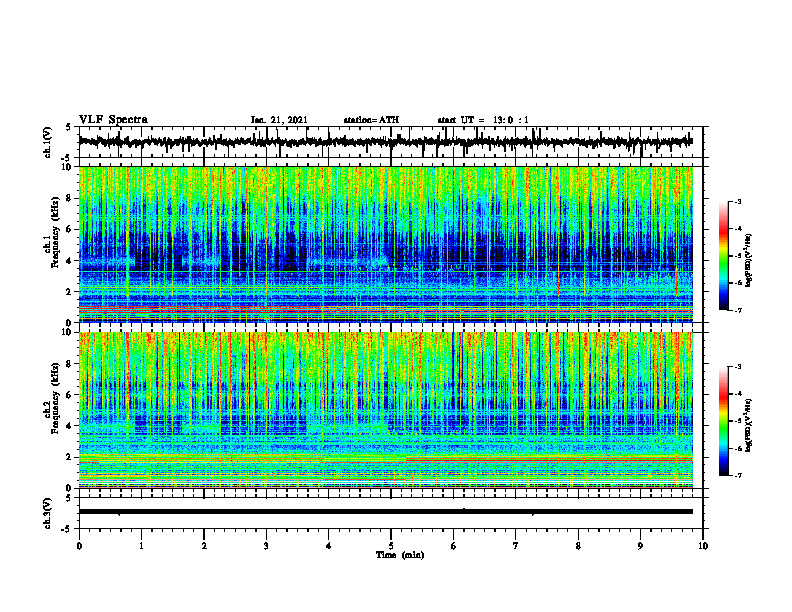Click inside the ch.2 spectrogram panel

click(x=385, y=410)
